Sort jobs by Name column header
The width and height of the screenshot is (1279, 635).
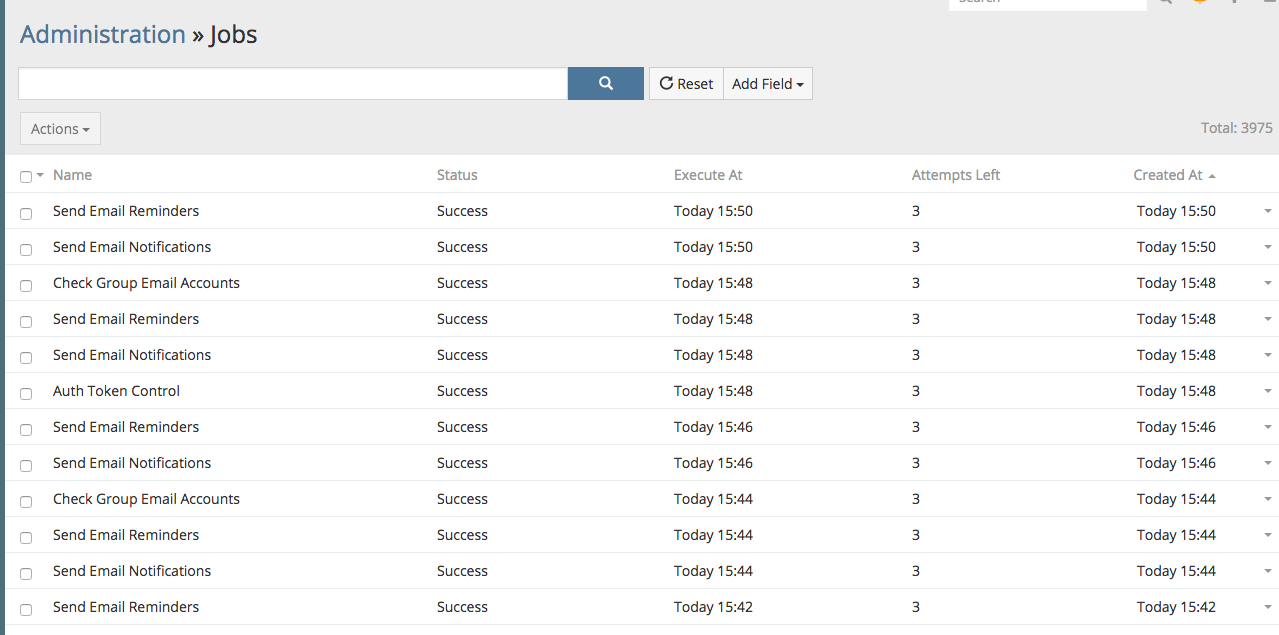pos(72,175)
